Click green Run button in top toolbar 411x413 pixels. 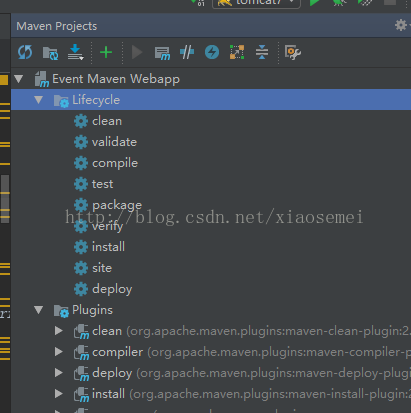pyautogui.click(x=314, y=3)
